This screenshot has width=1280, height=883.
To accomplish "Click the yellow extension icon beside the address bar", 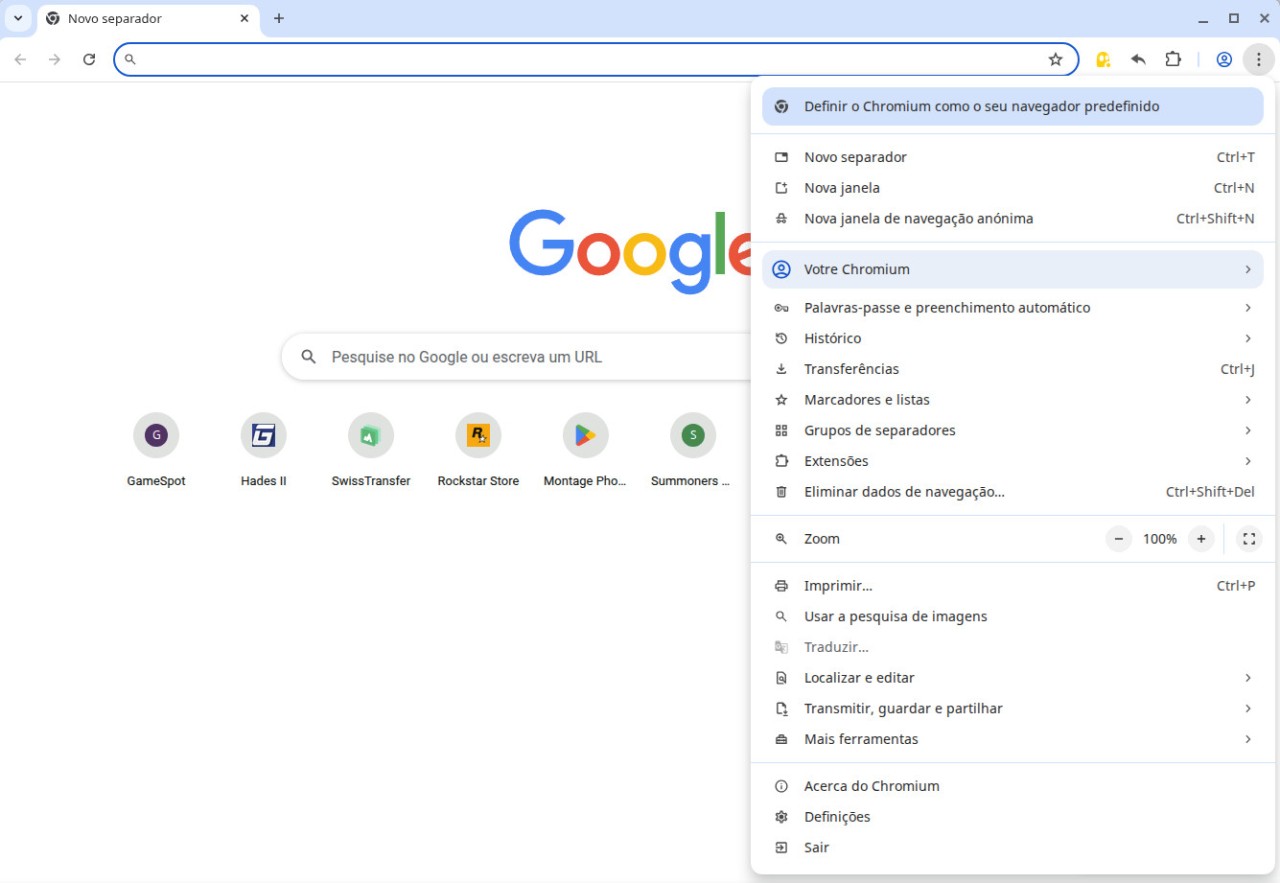I will pos(1102,60).
